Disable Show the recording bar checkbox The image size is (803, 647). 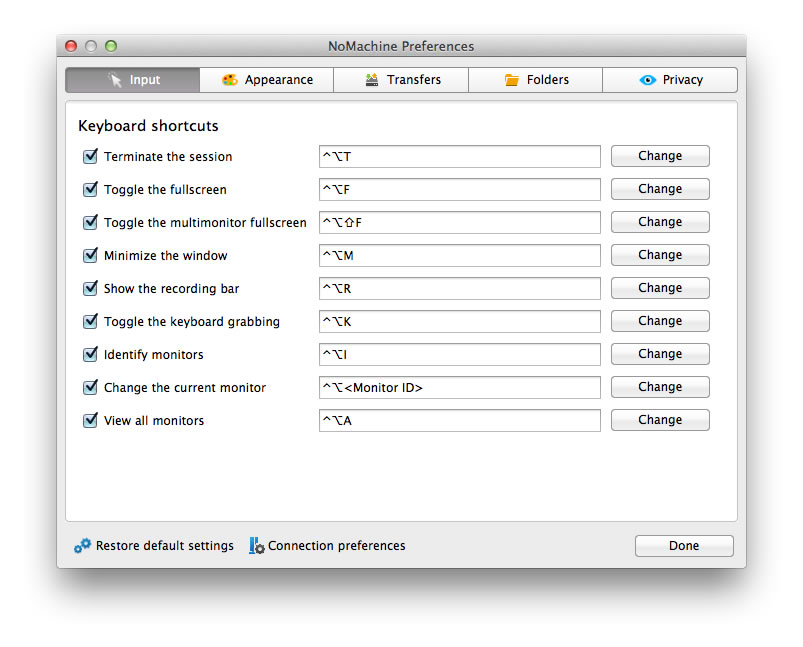[90, 288]
